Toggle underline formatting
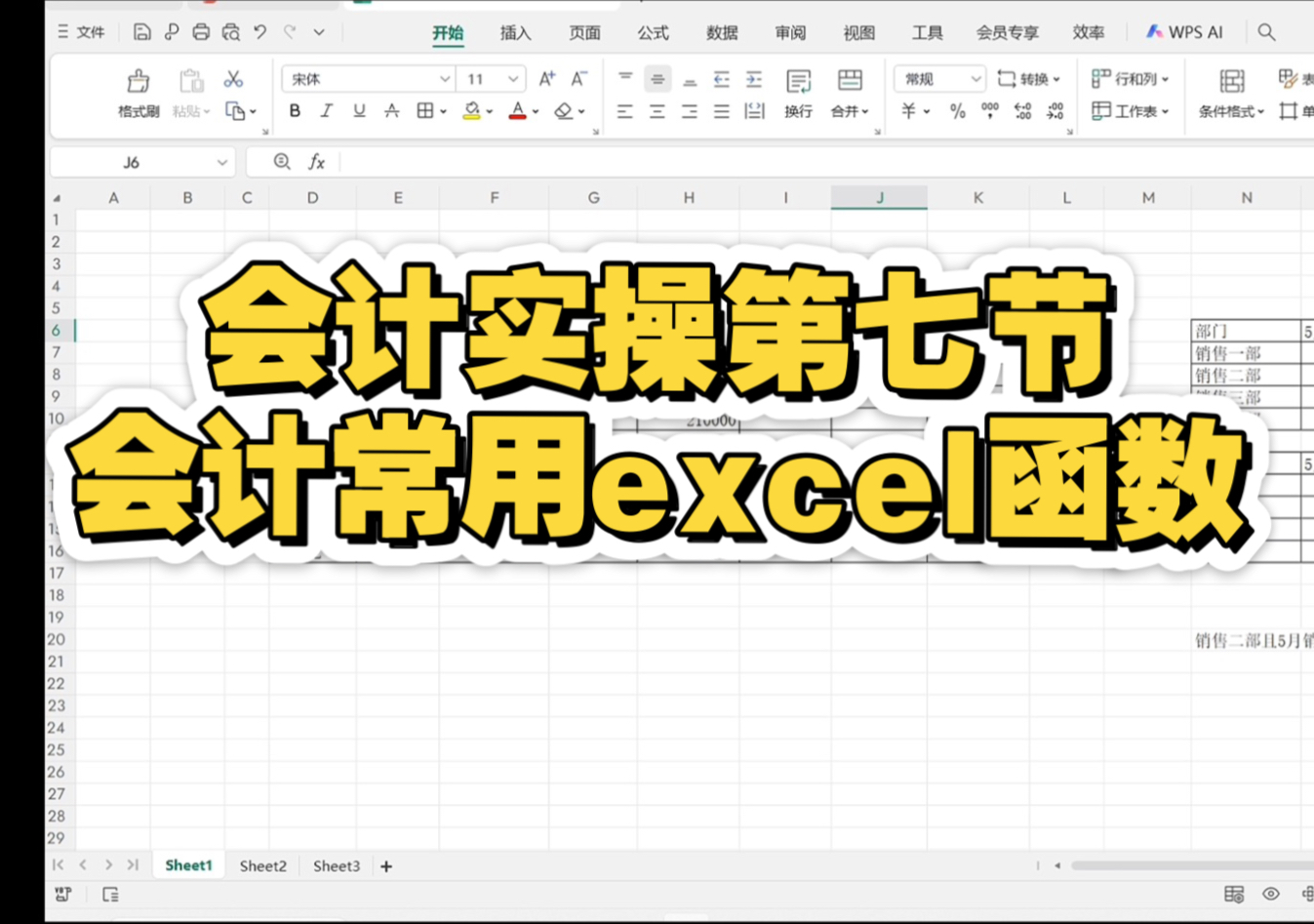 pyautogui.click(x=359, y=111)
